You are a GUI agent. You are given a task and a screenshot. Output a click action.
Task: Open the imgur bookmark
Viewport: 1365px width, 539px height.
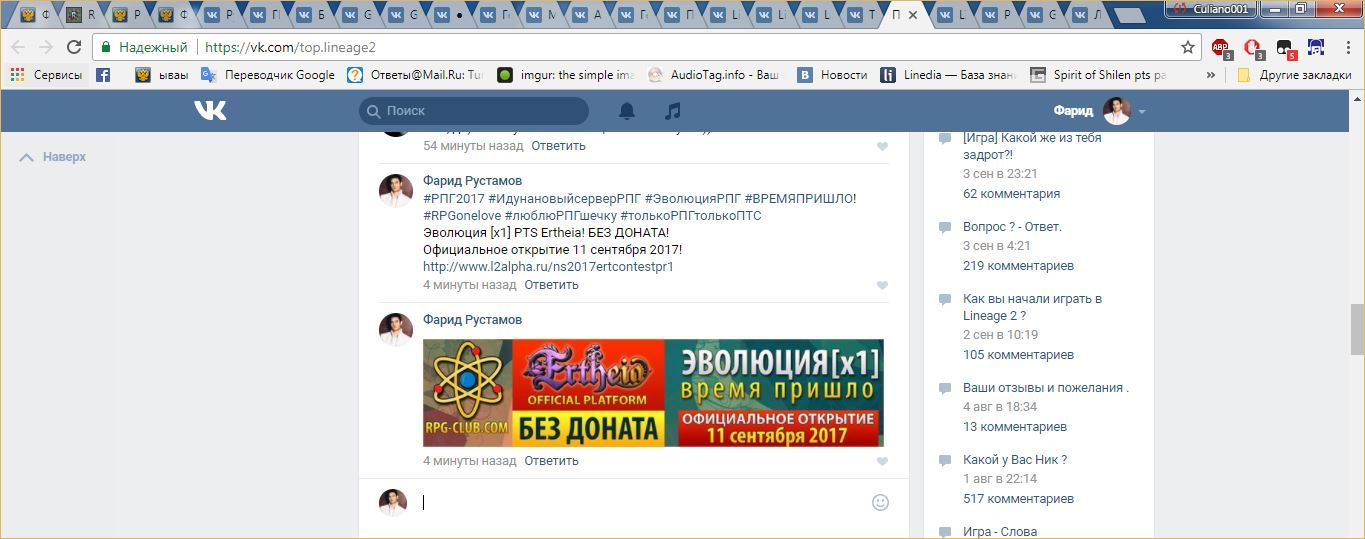[566, 75]
